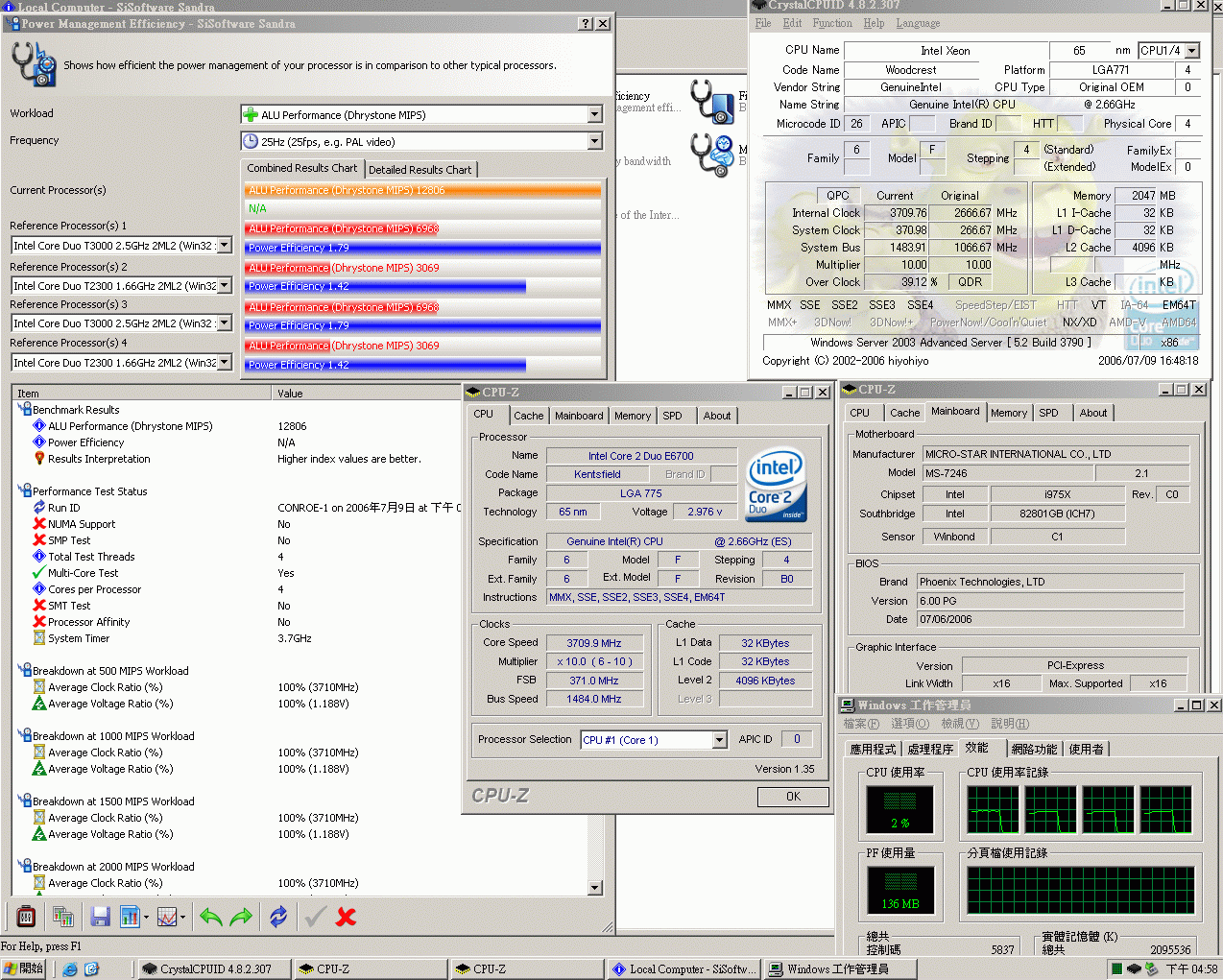Screen dimensions: 1223x980
Task: Click the CrystalCPUID 4.8.2.307 taskbar button
Action: click(214, 969)
